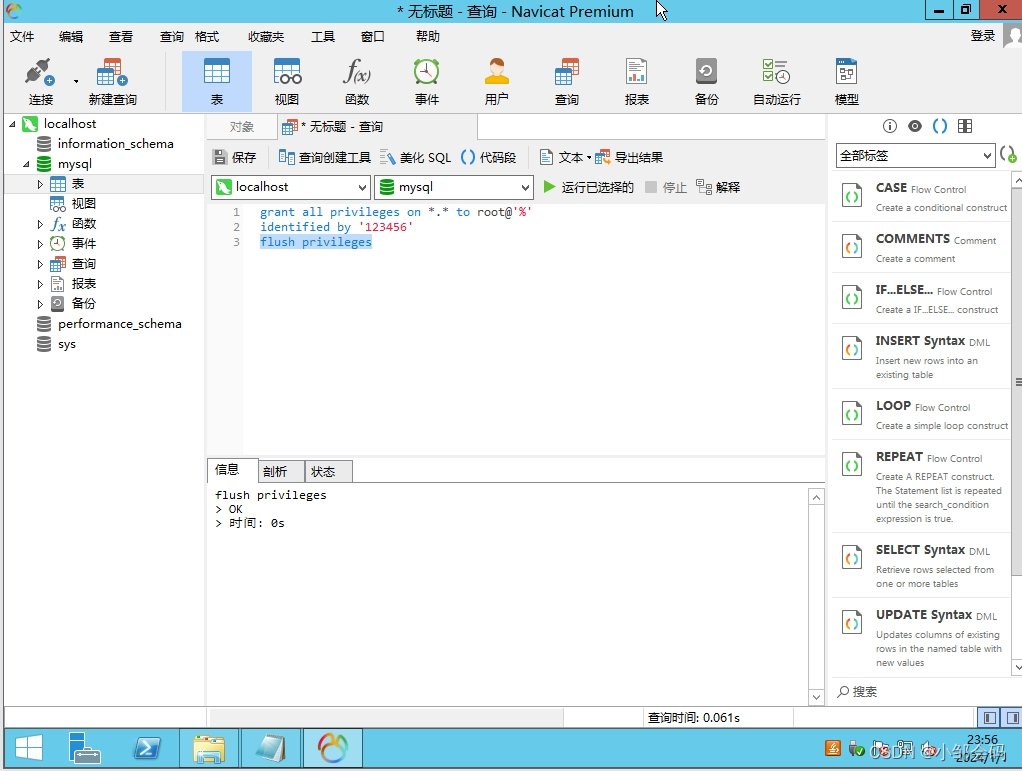Expand the 函数 functions tree node
This screenshot has height=771, width=1022.
pyautogui.click(x=40, y=224)
